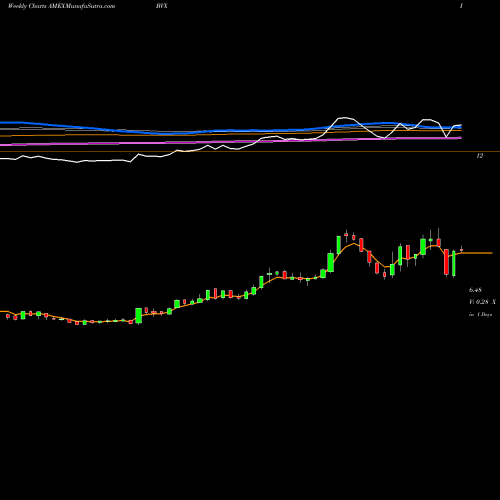This screenshot has width=500, height=500.
Task: Click the 'Weekly Charts' header text
Action: tap(26, 6)
